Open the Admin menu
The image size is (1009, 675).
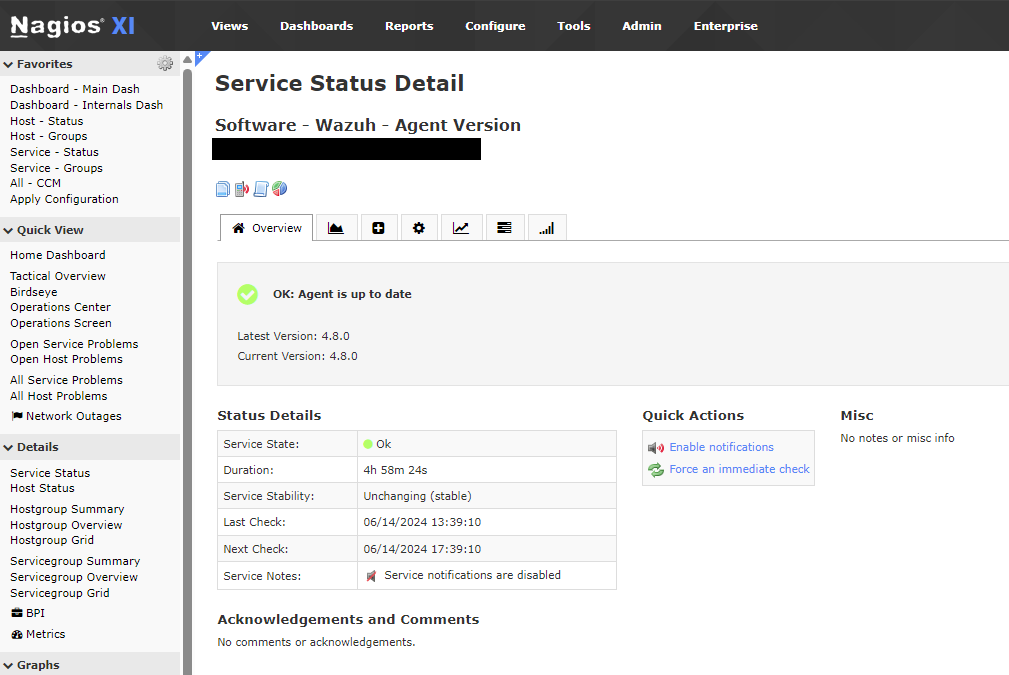[642, 26]
